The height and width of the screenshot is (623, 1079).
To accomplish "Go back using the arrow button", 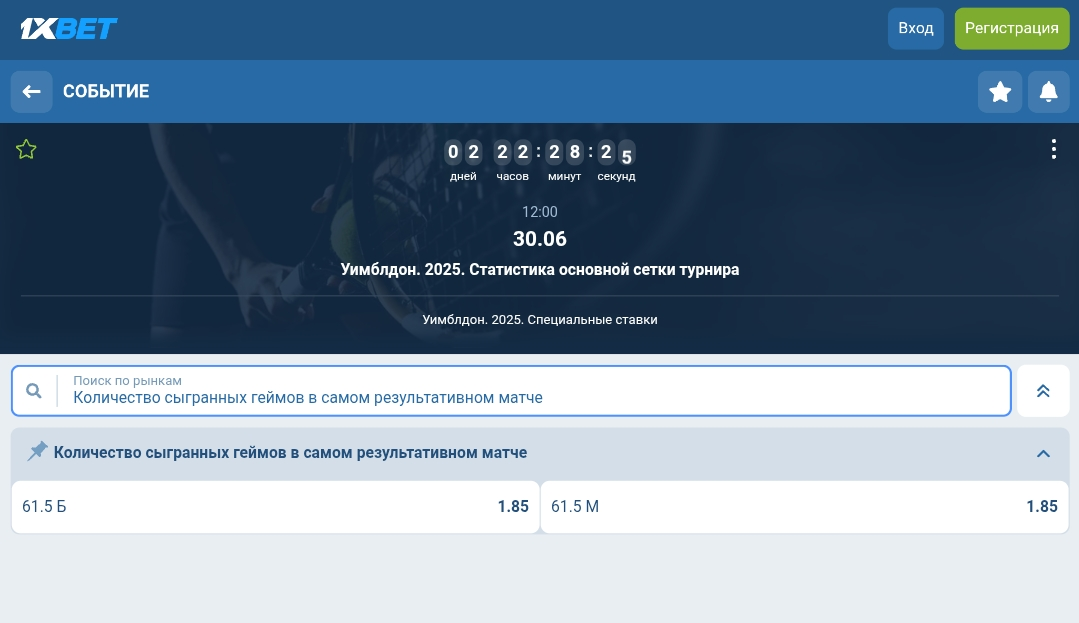I will click(x=31, y=92).
